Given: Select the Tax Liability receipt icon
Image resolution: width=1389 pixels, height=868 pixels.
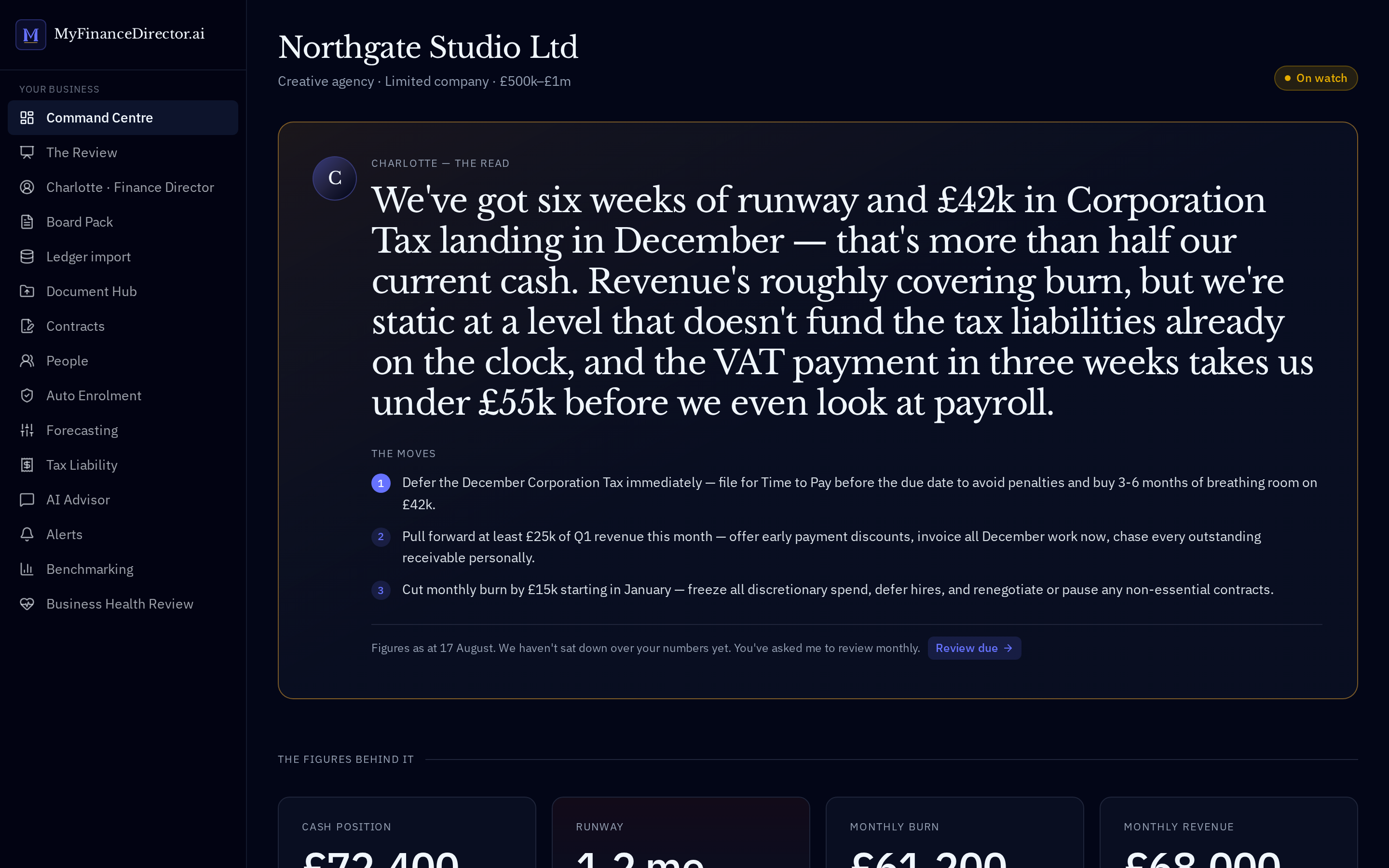Looking at the screenshot, I should click(x=27, y=465).
